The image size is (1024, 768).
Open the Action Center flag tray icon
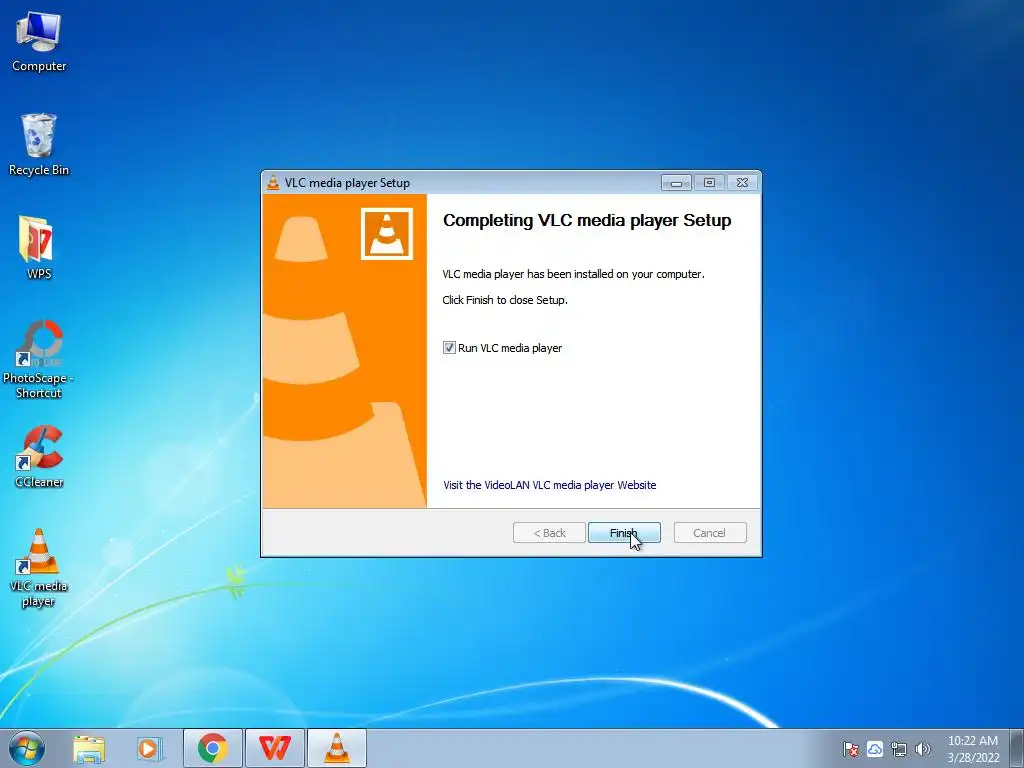coord(850,749)
